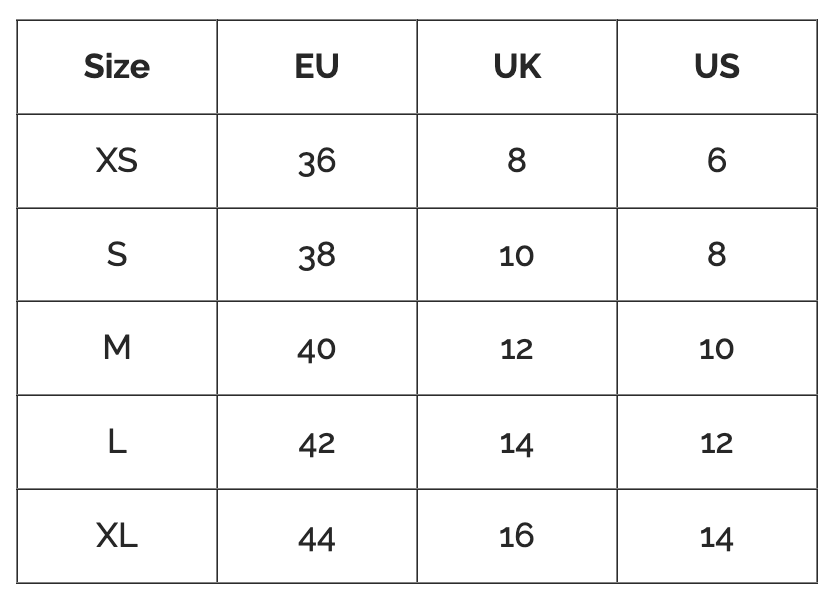Click the US 14 cell in XL row

pos(717,536)
